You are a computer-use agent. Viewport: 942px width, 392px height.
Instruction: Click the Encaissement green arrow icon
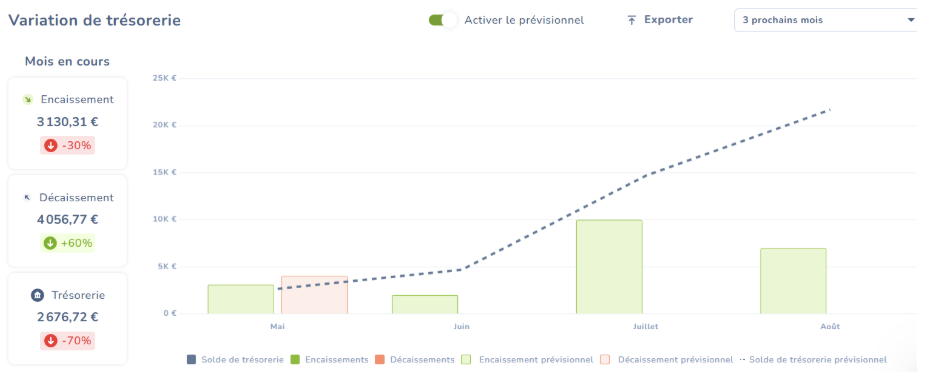pos(27,100)
